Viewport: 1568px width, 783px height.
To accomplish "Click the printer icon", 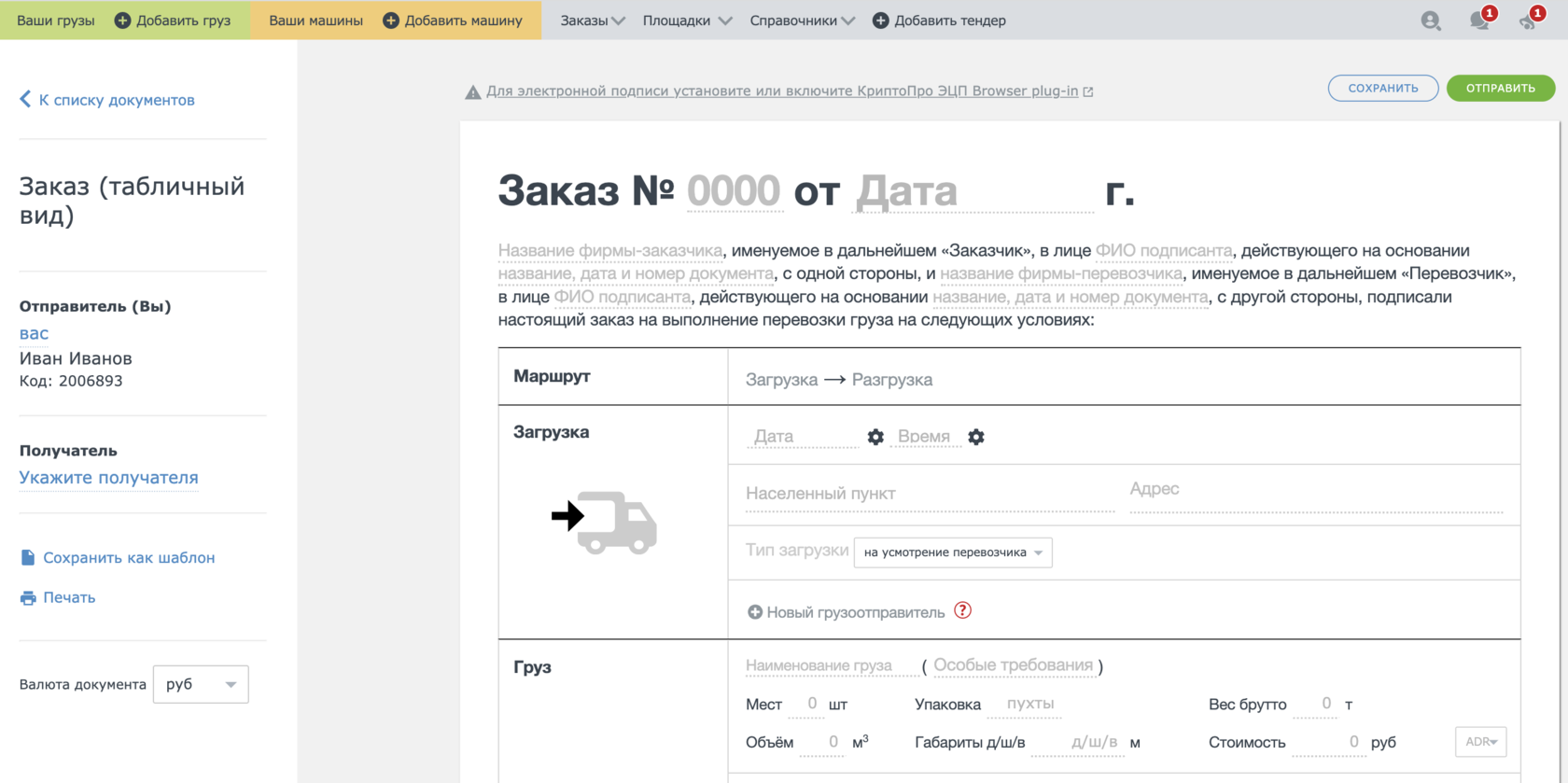I will pyautogui.click(x=28, y=598).
